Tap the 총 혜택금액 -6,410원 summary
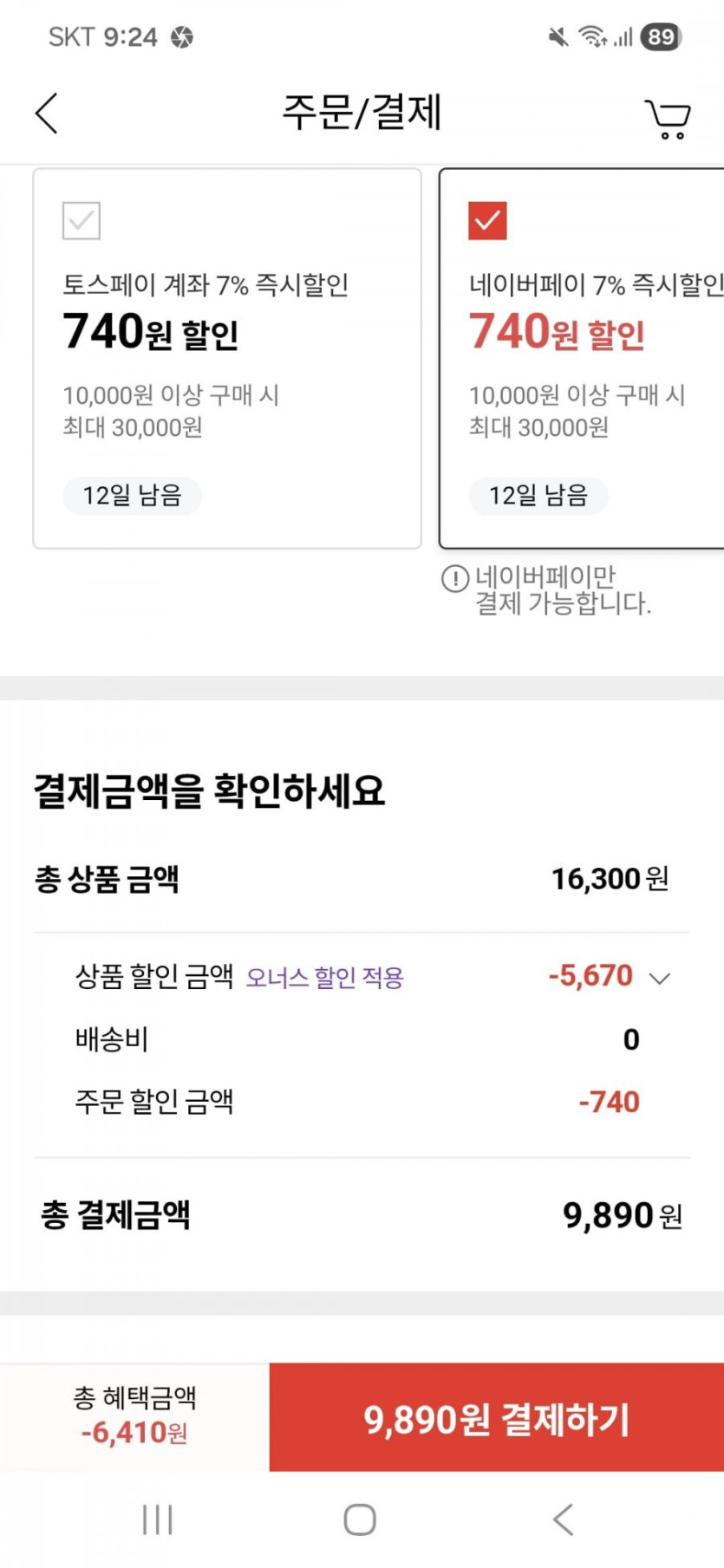This screenshot has width=724, height=1568. click(x=134, y=1416)
